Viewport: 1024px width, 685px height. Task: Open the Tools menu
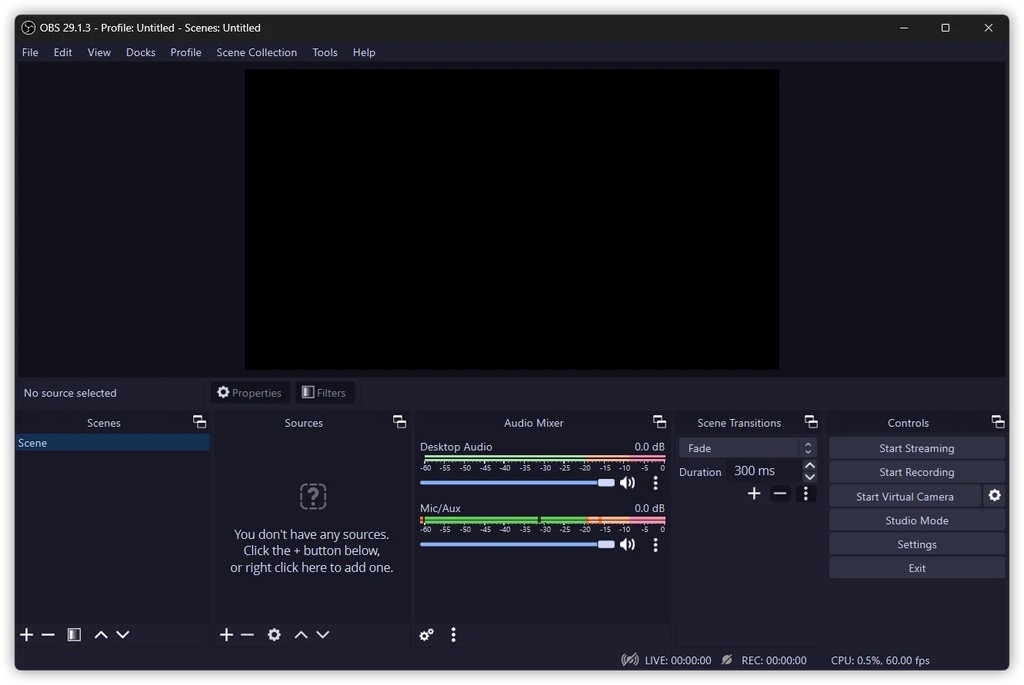click(x=324, y=52)
